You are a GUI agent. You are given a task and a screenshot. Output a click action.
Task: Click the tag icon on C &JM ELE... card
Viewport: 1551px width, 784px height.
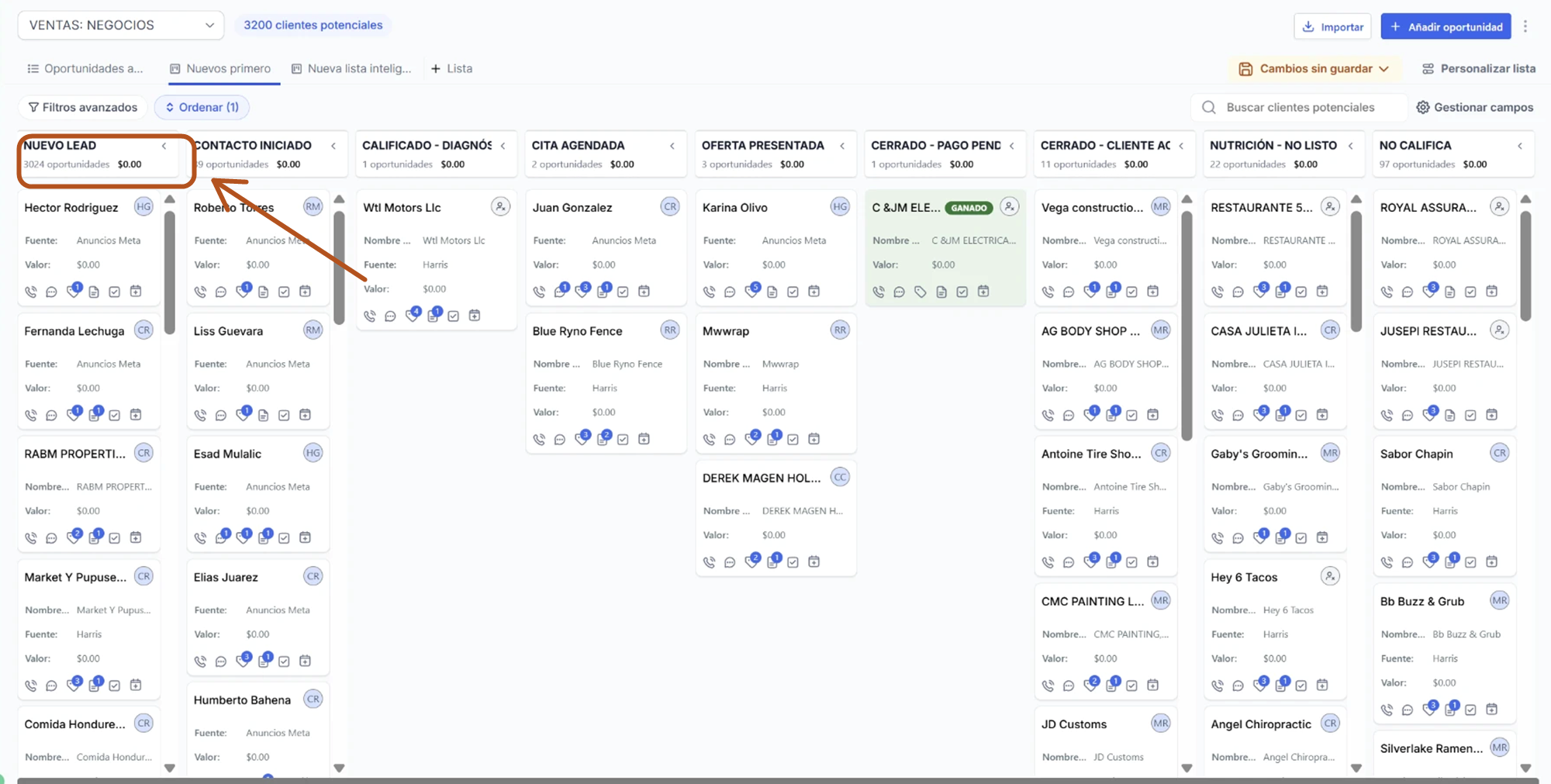pos(921,292)
